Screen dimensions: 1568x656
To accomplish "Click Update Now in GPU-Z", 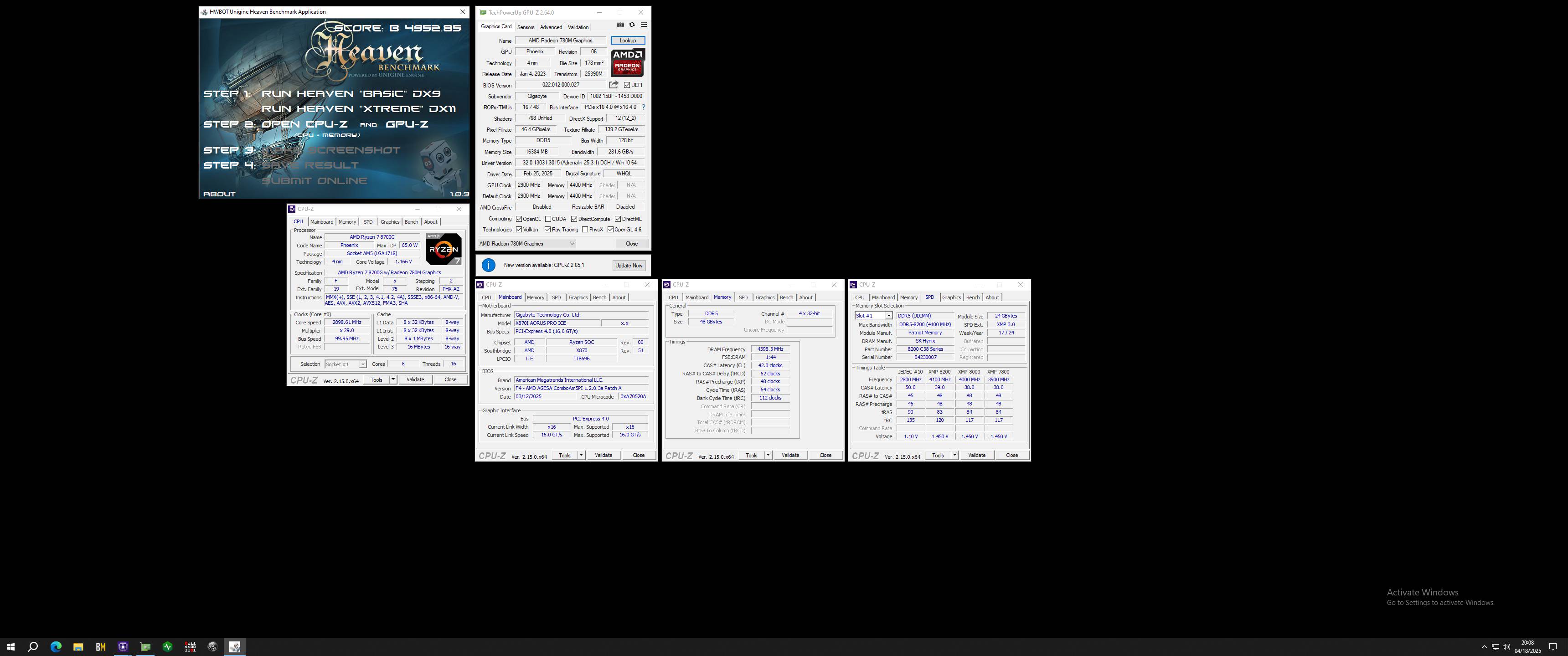I will pyautogui.click(x=629, y=265).
